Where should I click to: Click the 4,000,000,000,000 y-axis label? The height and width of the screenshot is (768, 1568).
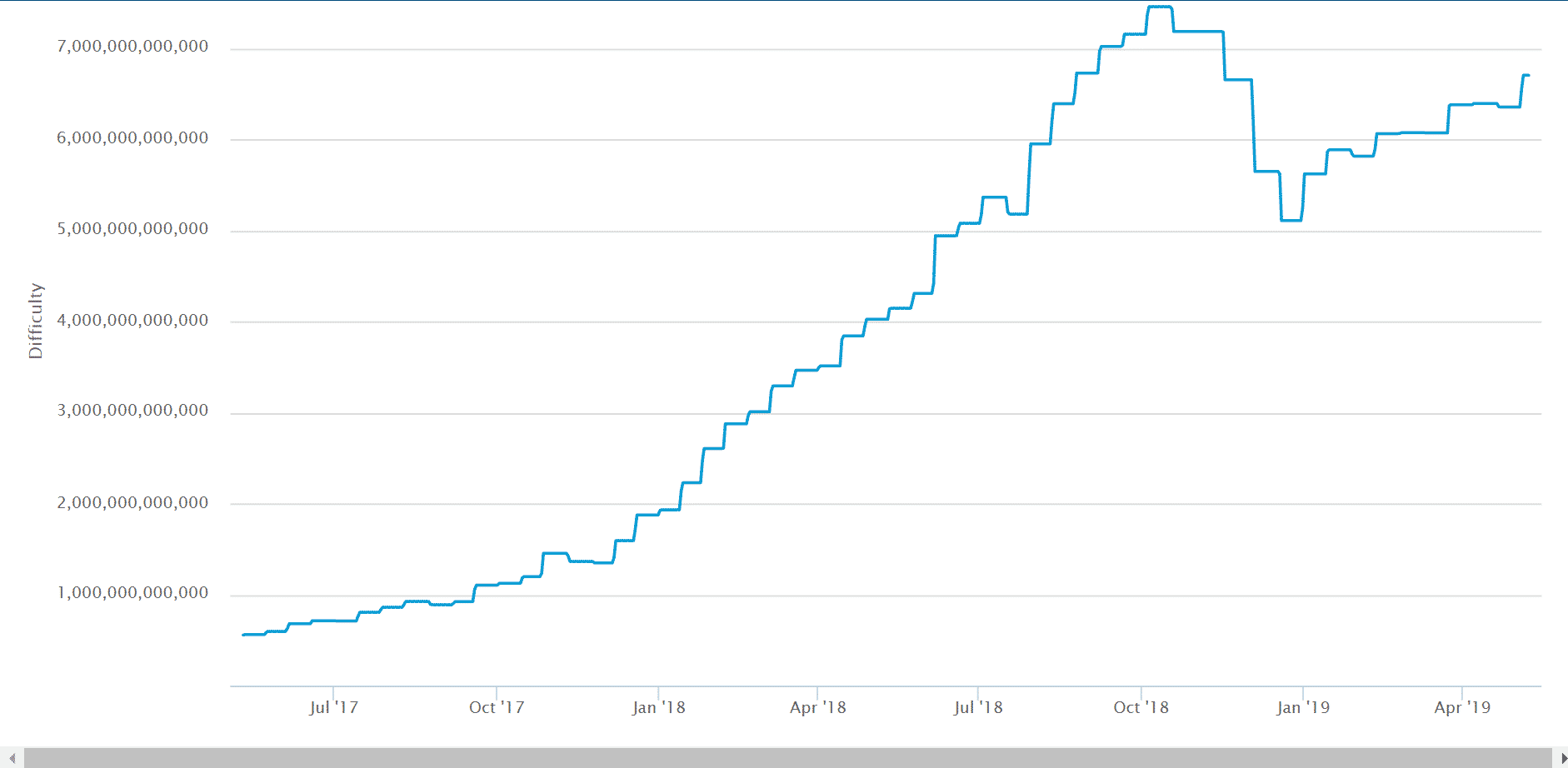coord(132,321)
